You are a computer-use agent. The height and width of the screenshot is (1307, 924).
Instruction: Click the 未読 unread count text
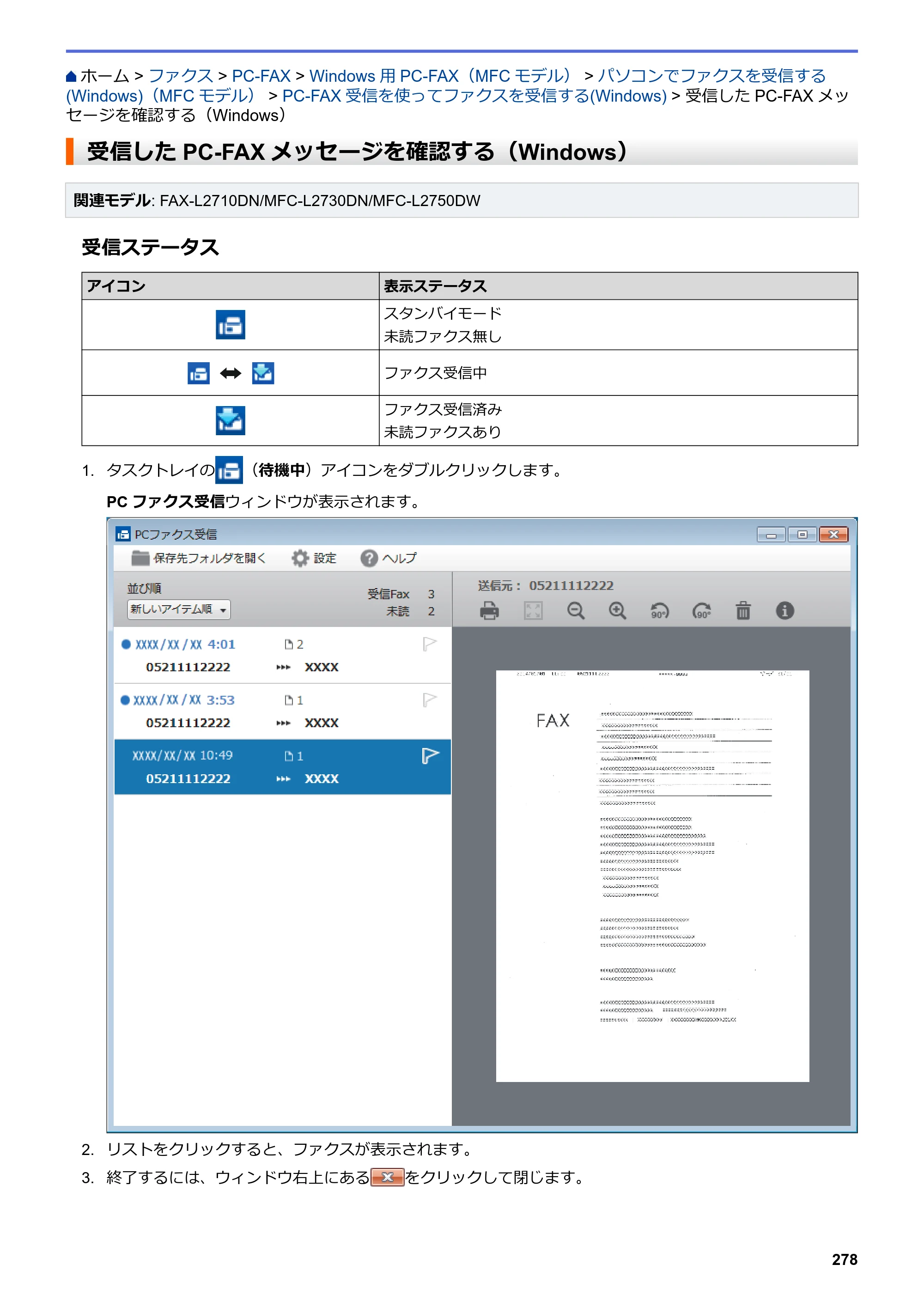tap(410, 611)
